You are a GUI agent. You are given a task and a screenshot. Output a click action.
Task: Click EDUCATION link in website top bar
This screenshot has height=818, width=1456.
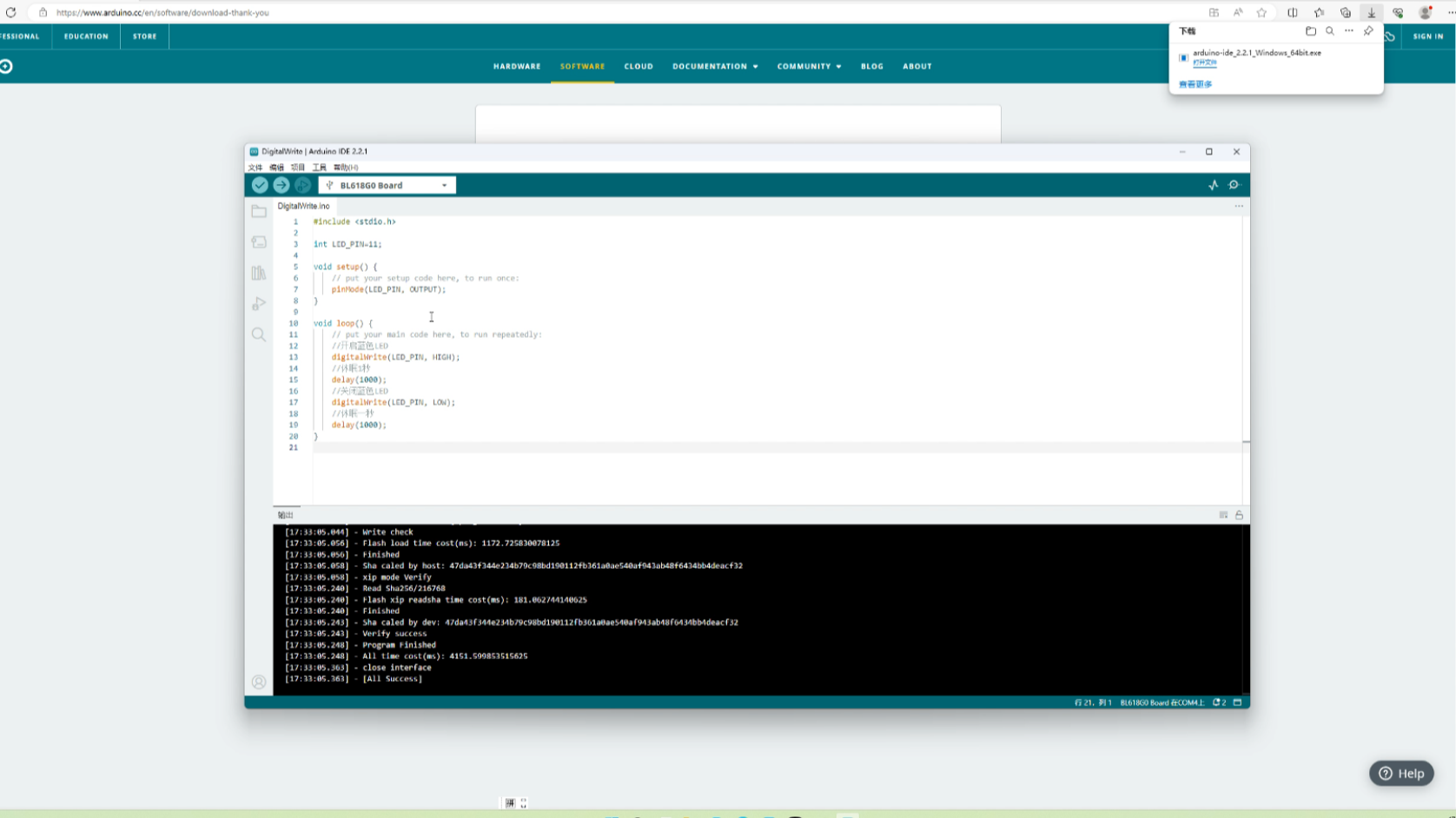[x=86, y=36]
